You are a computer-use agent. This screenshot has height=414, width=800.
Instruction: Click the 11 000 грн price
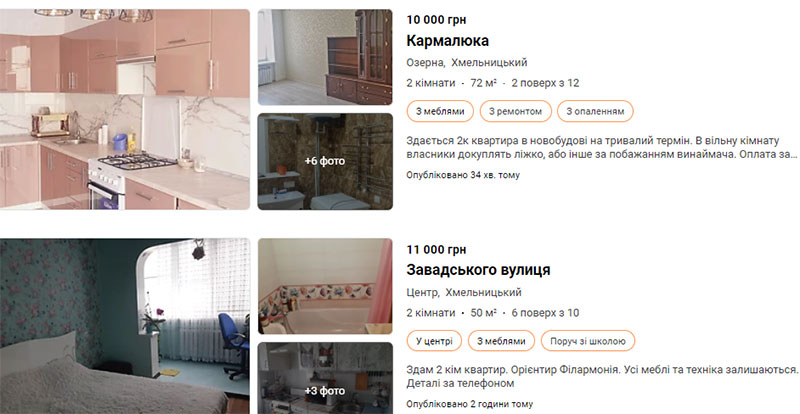pos(436,250)
